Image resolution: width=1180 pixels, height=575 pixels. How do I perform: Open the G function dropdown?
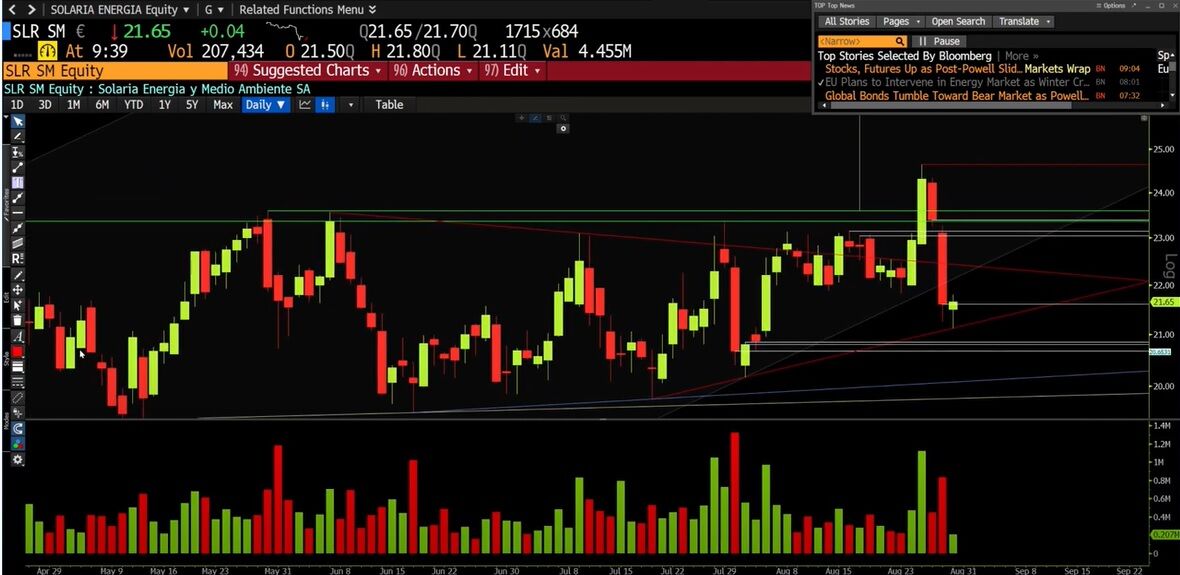[x=214, y=10]
